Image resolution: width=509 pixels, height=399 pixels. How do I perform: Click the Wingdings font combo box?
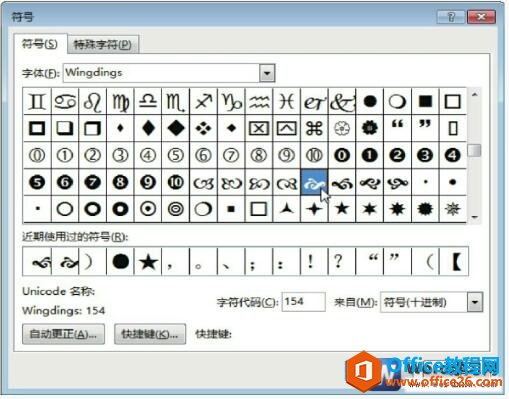click(169, 73)
